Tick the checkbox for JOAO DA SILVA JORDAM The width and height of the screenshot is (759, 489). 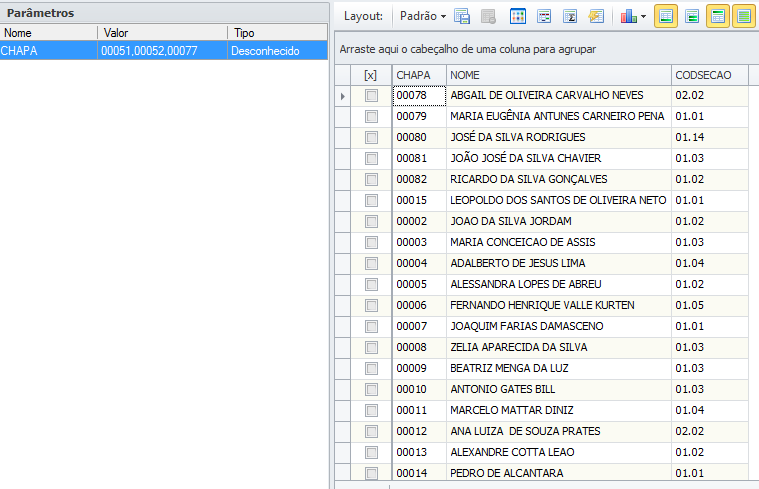[x=371, y=221]
